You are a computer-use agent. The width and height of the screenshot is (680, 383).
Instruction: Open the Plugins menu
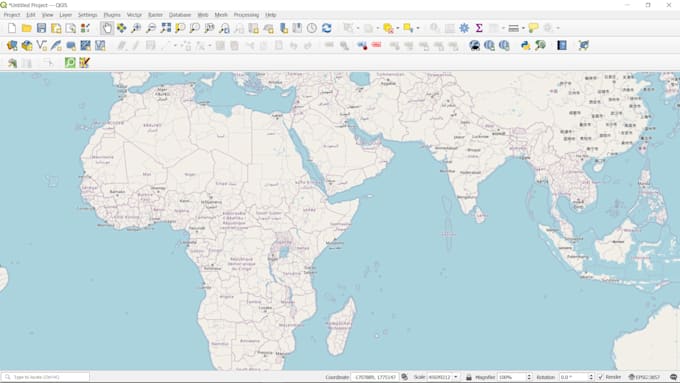pos(112,15)
